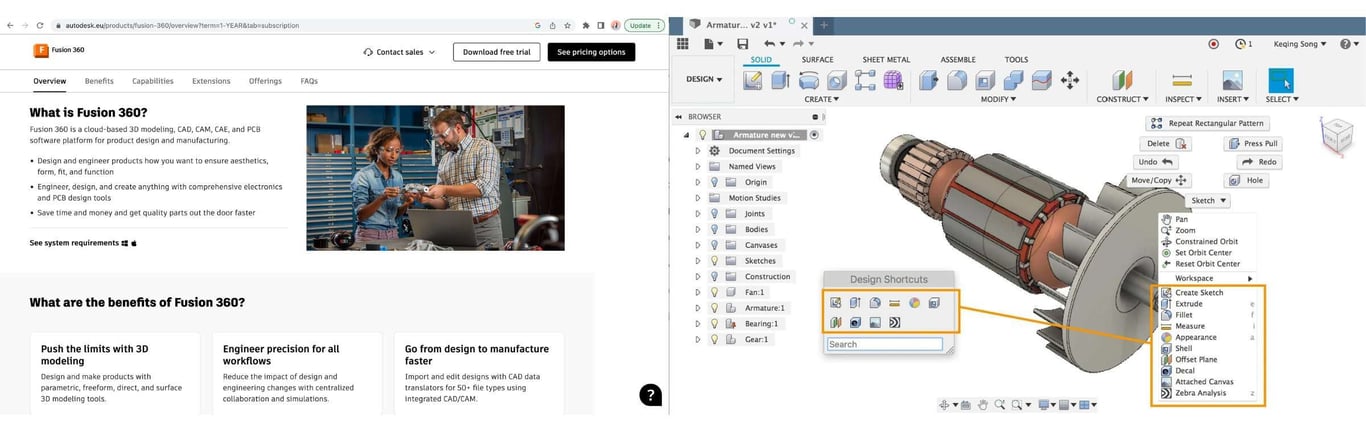Open Workspace submenu in context menu

1207,278
